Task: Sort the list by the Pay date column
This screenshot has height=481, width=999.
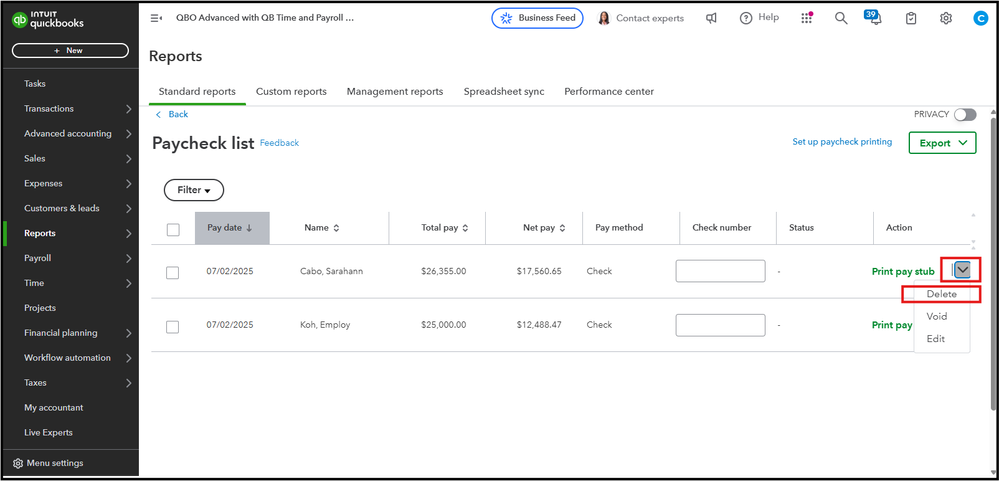Action: click(229, 228)
